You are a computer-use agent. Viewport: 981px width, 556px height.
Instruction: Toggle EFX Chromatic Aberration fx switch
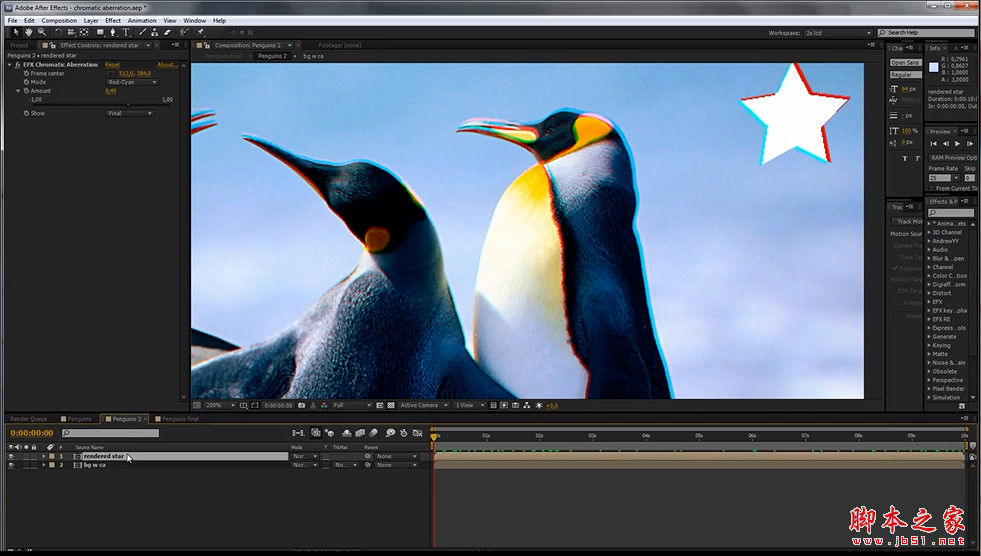[18, 64]
